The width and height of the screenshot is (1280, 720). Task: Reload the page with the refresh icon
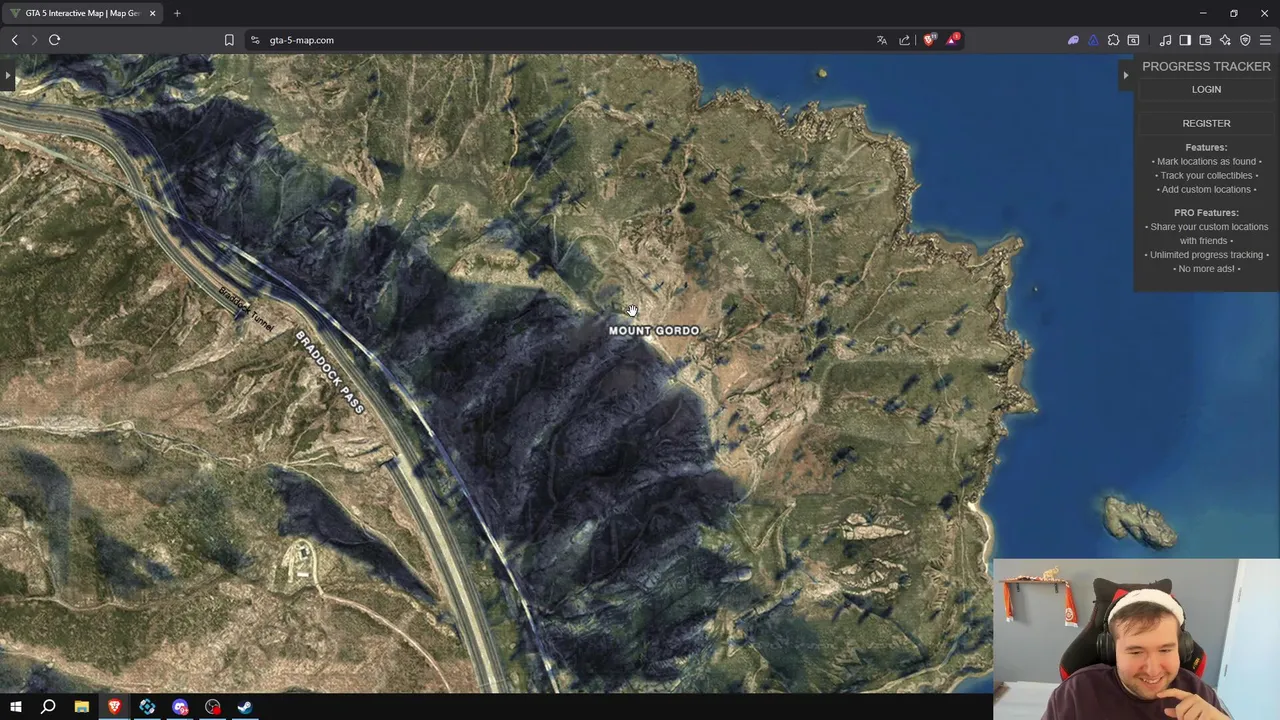tap(54, 40)
